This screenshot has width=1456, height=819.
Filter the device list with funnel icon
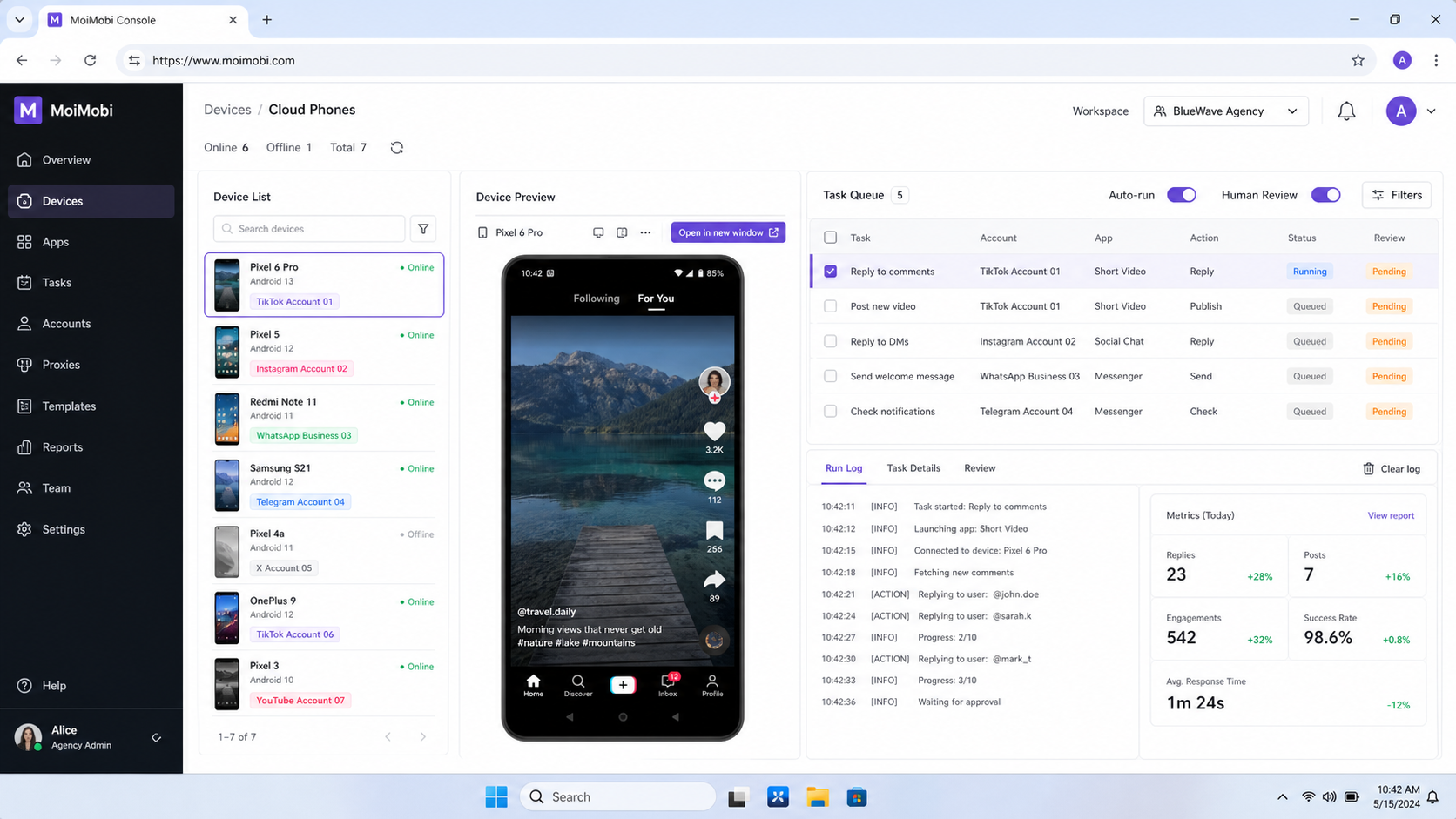pos(423,229)
